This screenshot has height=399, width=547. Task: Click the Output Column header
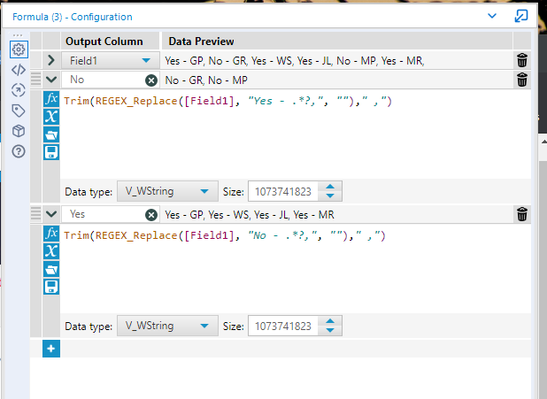coord(104,42)
